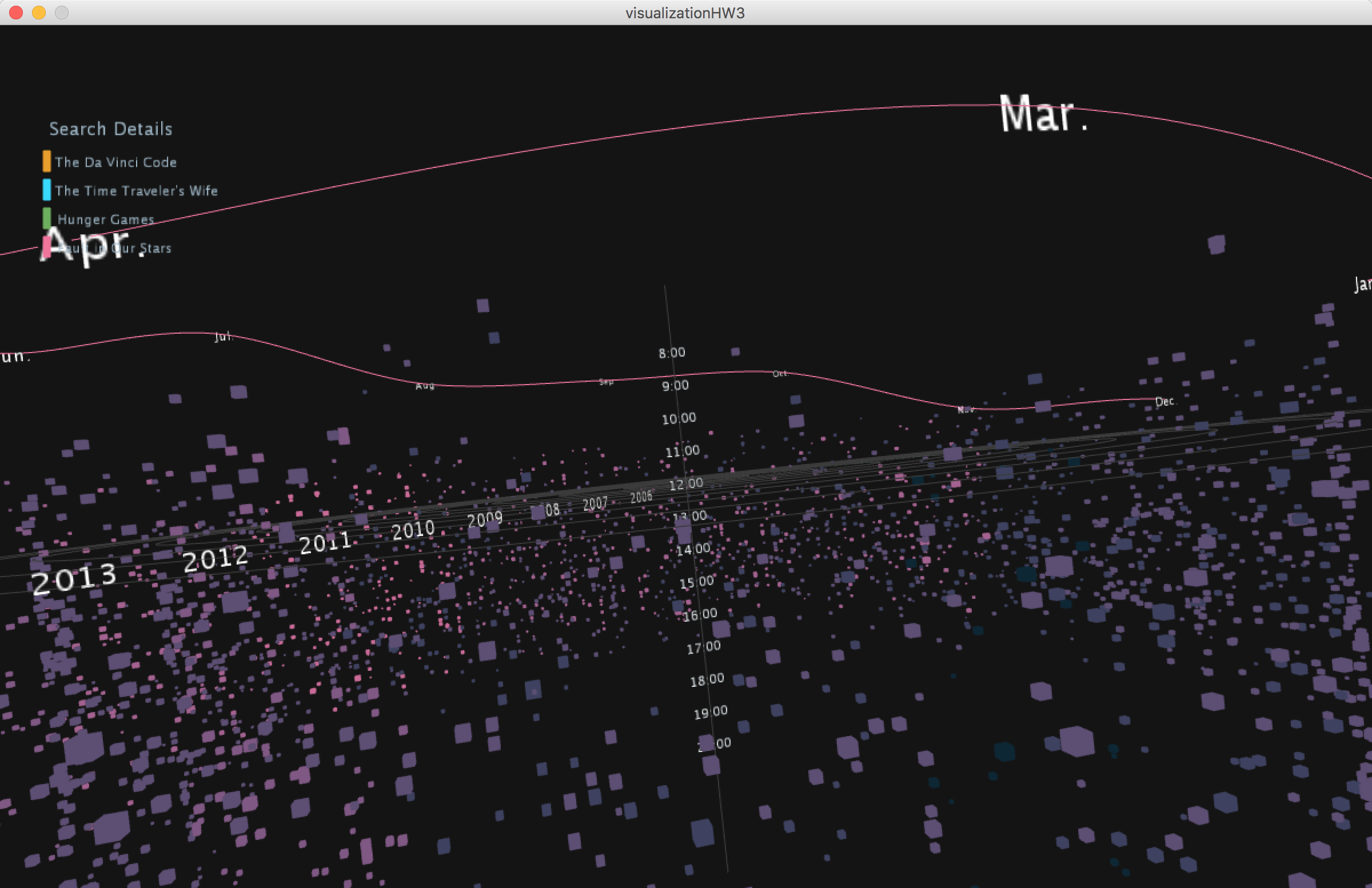Select The Da Vinci Code legend label
The image size is (1372, 888).
pos(116,162)
